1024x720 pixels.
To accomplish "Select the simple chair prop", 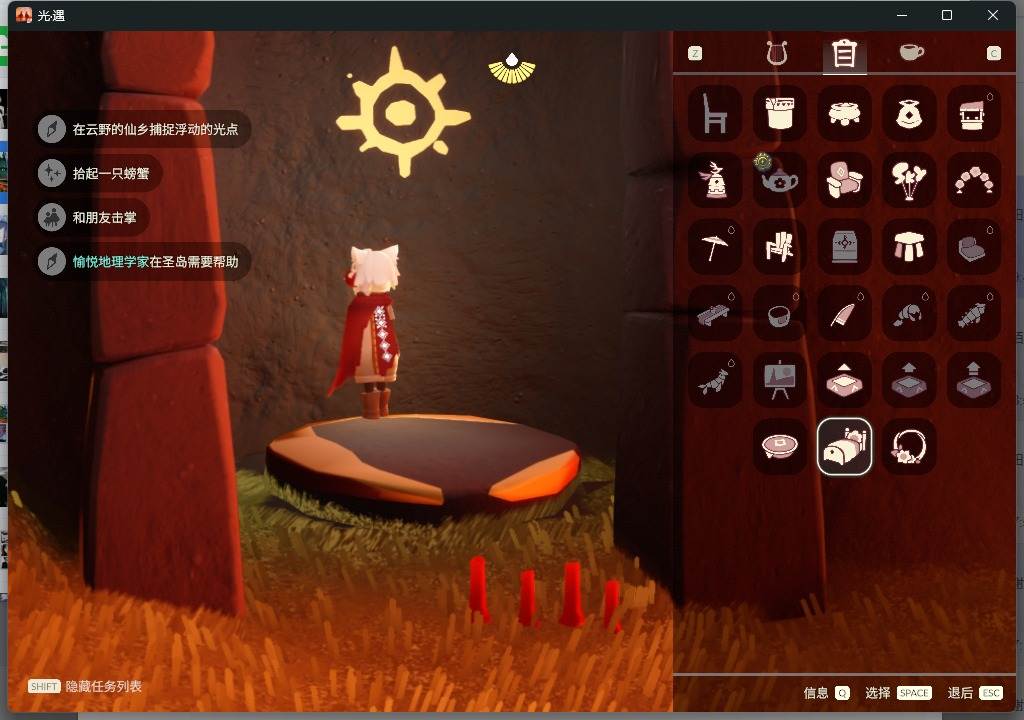I will [x=715, y=113].
